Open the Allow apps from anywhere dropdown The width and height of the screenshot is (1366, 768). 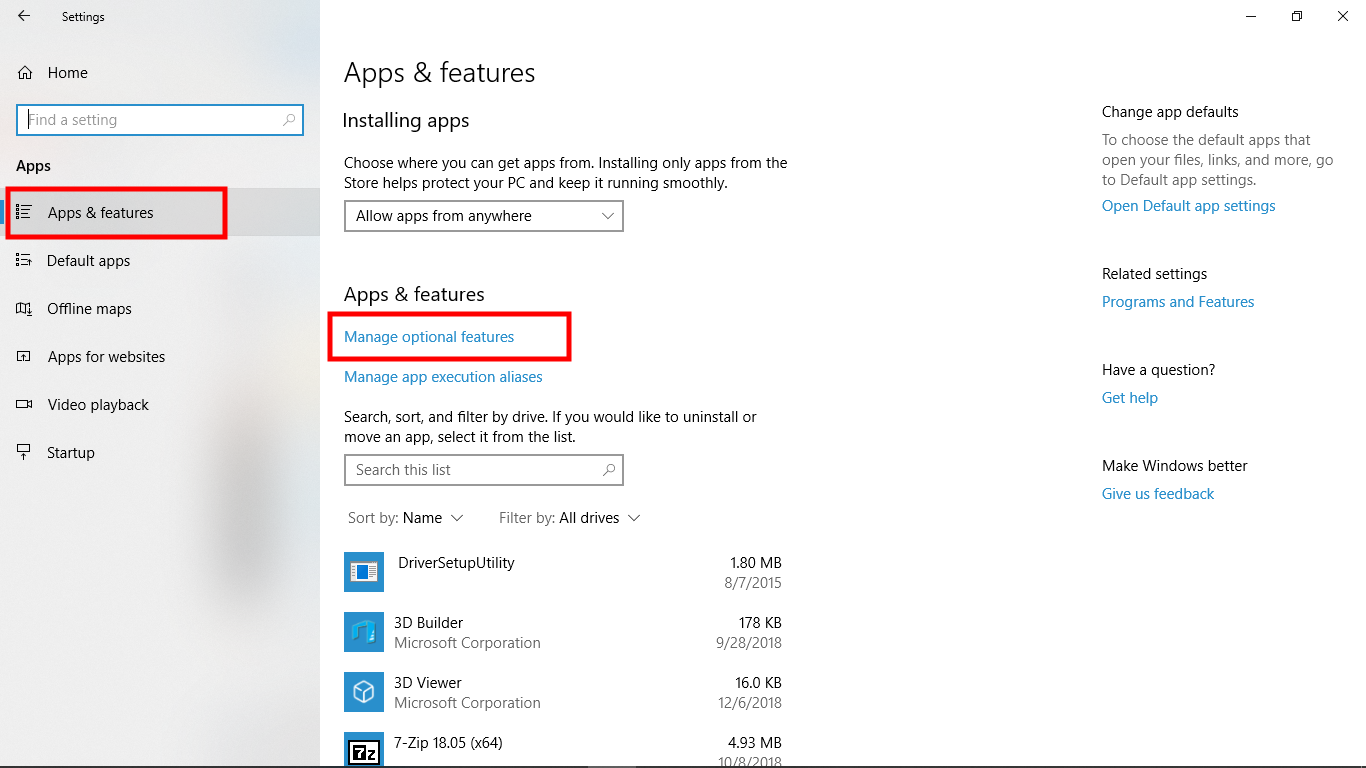click(484, 216)
